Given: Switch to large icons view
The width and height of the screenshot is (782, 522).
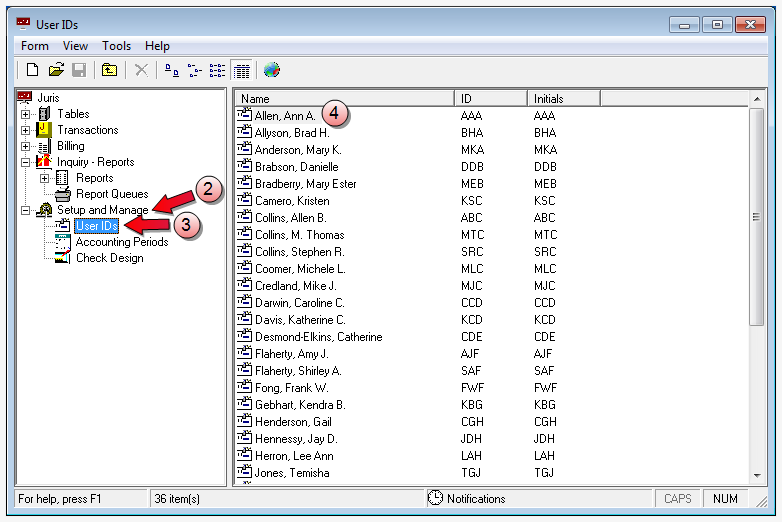Looking at the screenshot, I should (x=172, y=70).
